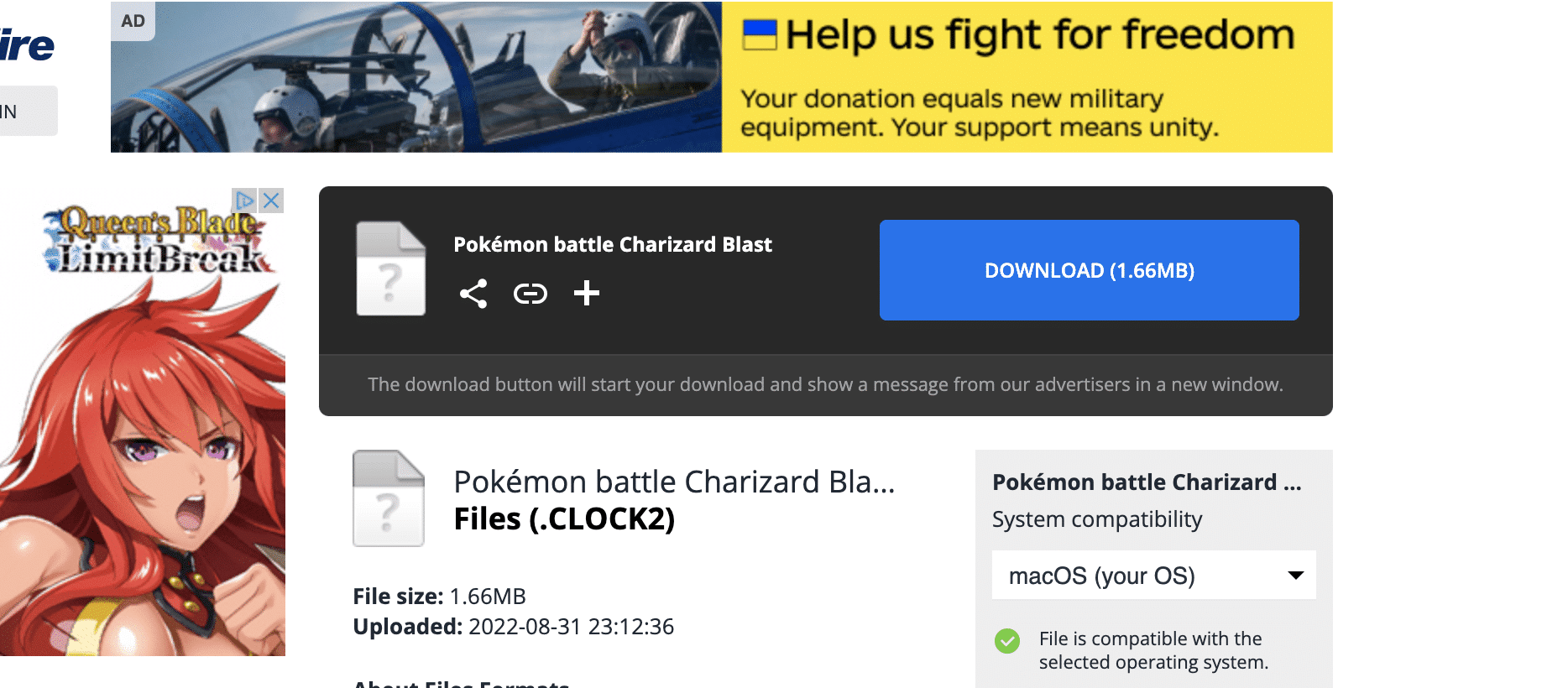Screen dimensions: 1568x688
Task: Click the fighter jet photo in banner ad
Action: coord(416,77)
